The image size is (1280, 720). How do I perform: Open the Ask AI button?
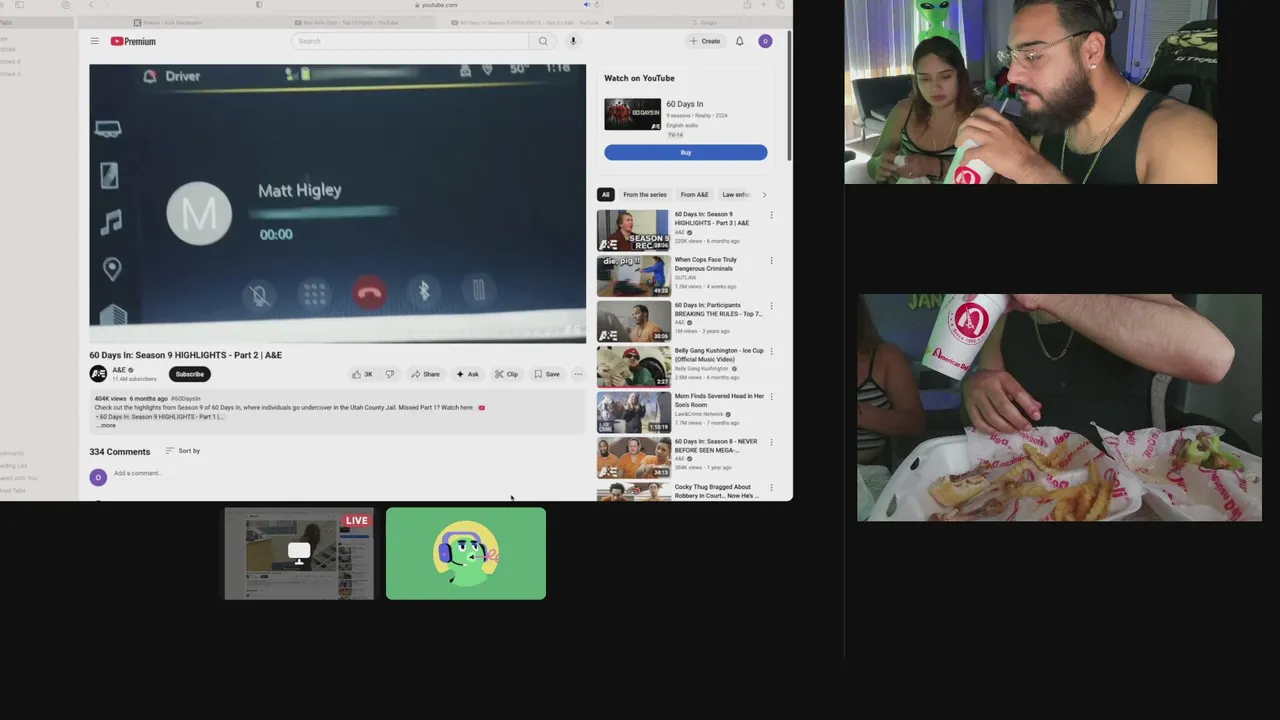467,374
